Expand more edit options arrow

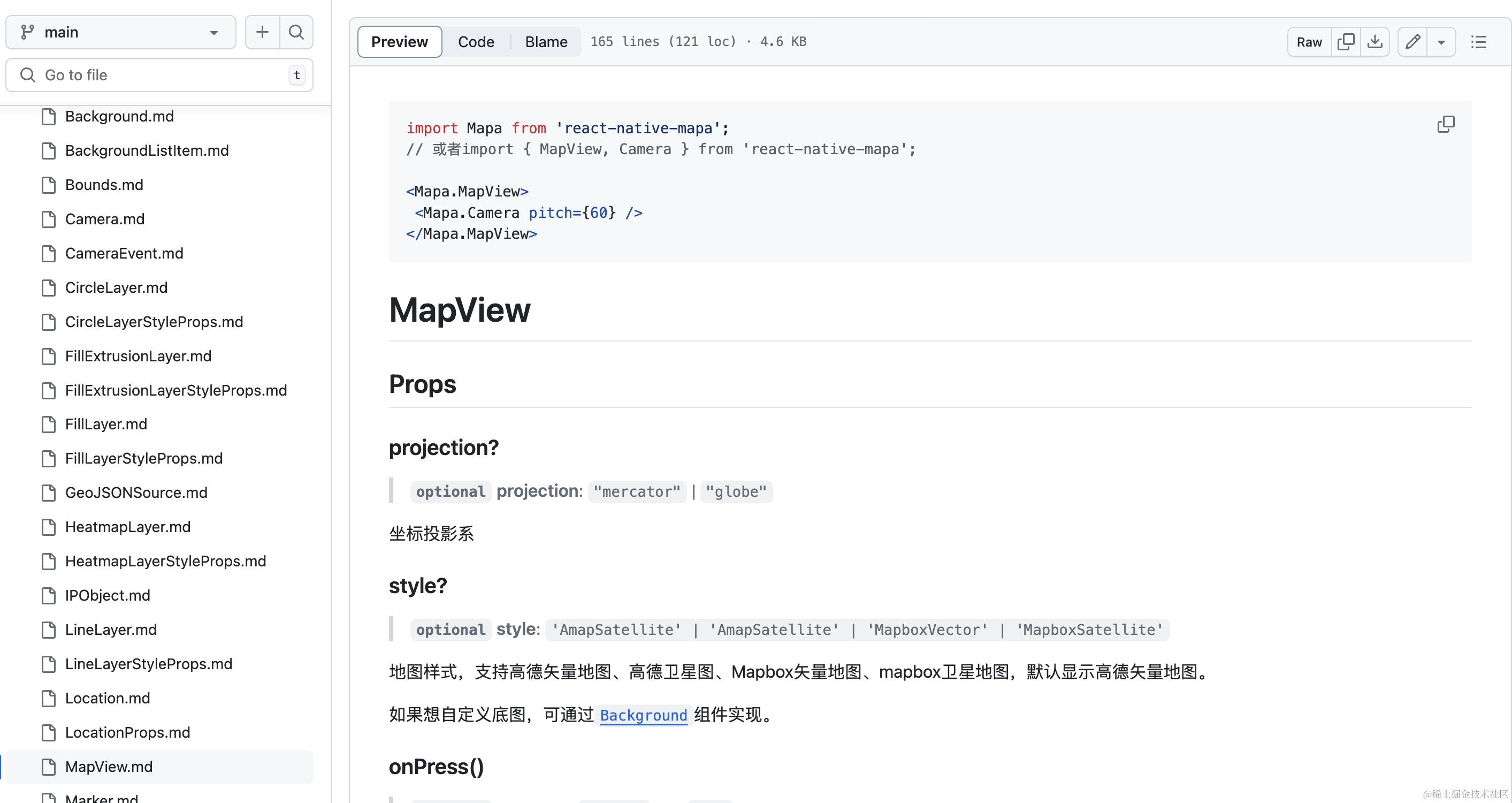(1441, 42)
